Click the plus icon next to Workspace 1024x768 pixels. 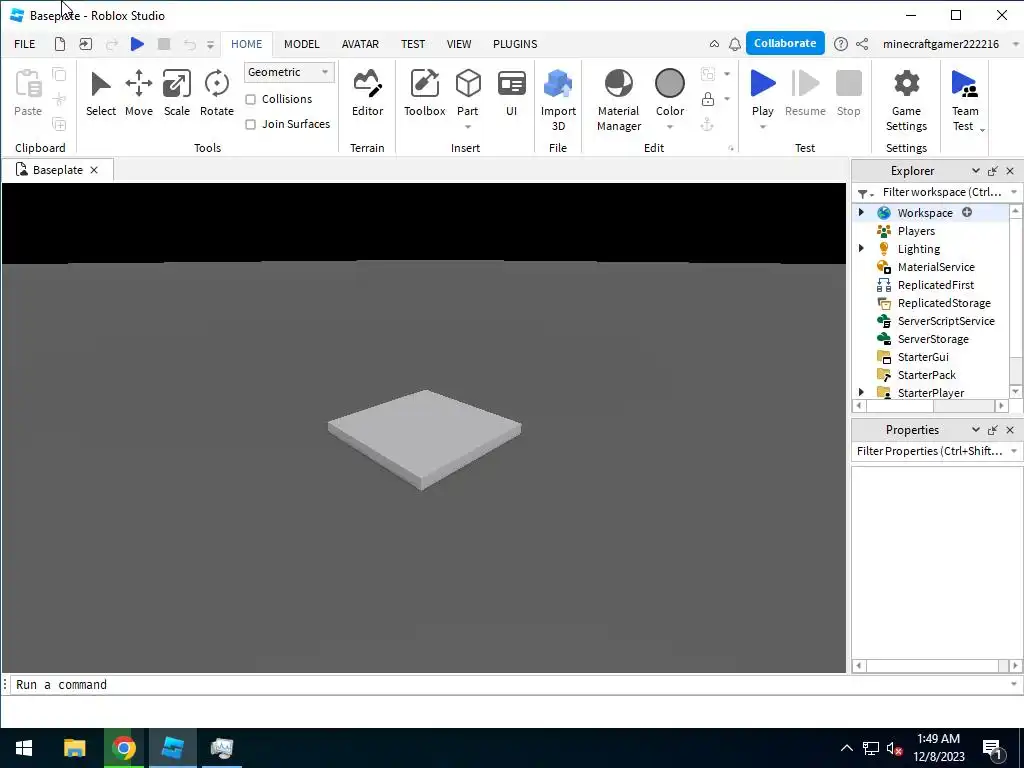click(967, 212)
